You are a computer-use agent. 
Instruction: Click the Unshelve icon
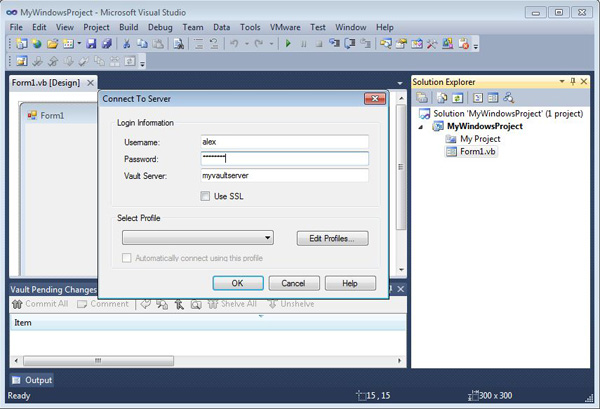[x=271, y=304]
